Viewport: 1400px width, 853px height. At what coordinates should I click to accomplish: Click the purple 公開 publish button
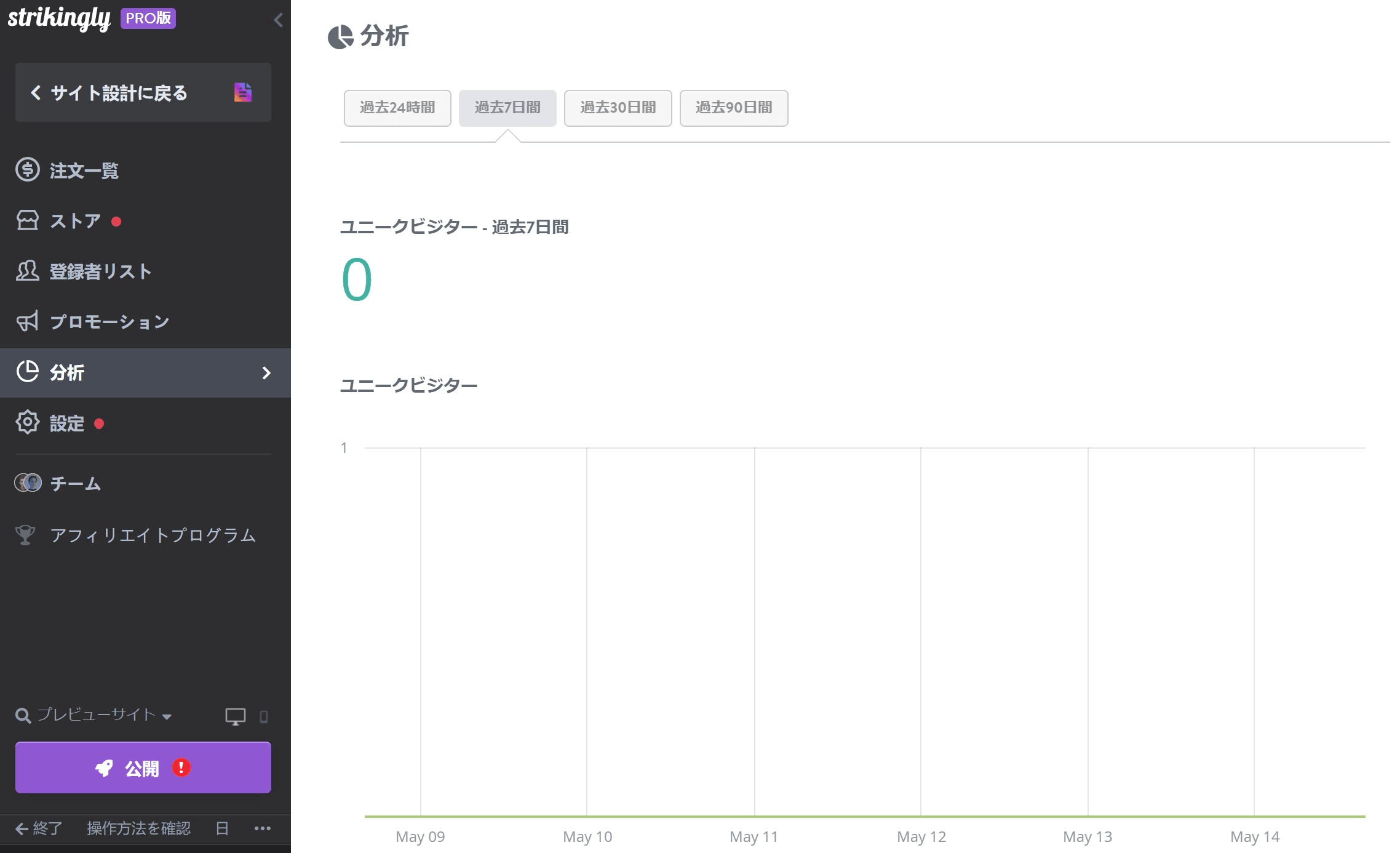point(143,767)
